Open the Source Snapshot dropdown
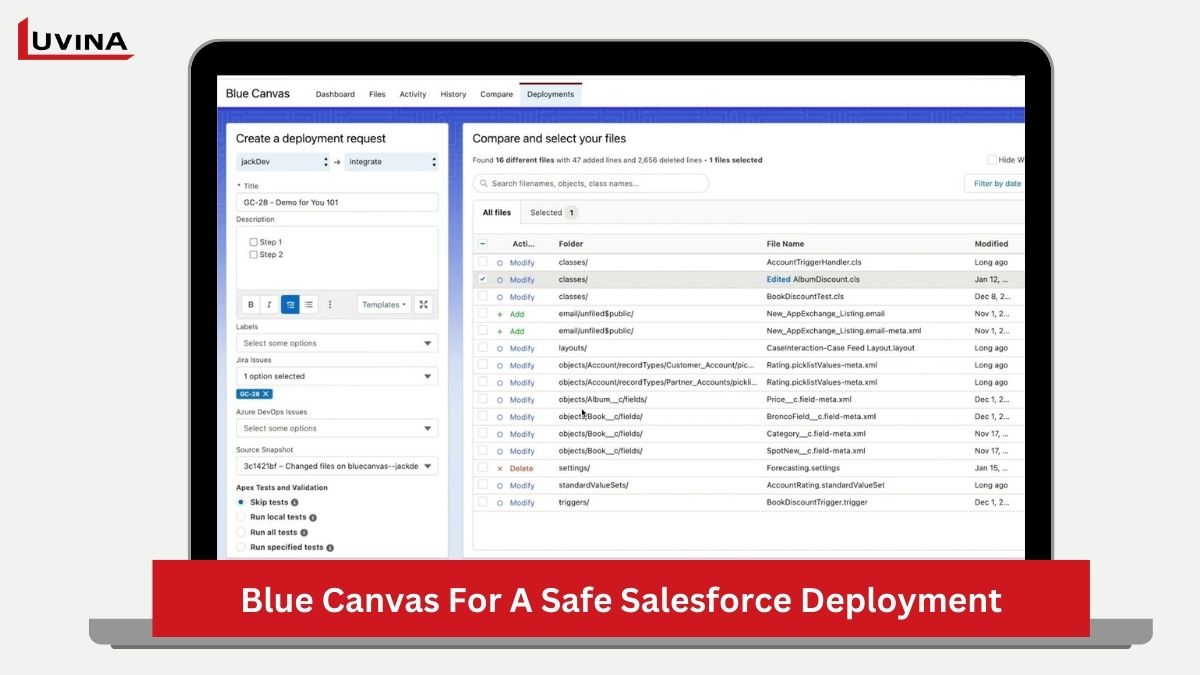 336,466
